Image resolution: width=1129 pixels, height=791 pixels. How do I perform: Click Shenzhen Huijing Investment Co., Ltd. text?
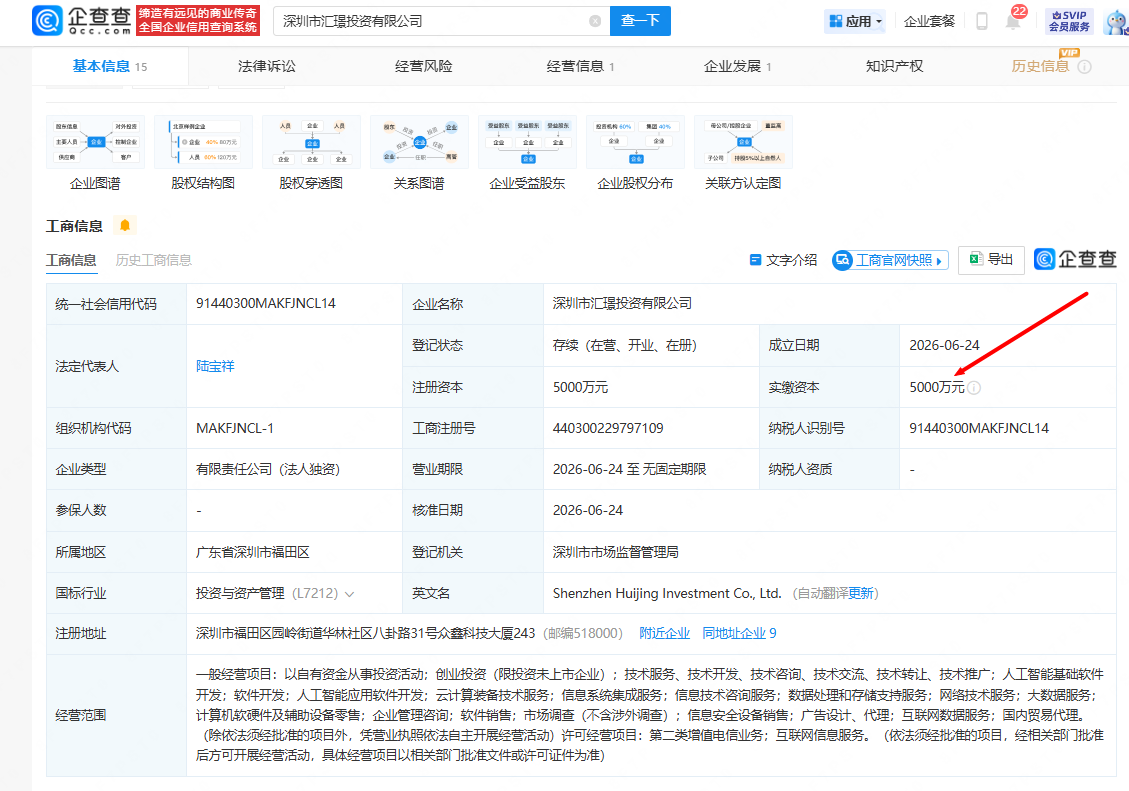coord(667,593)
